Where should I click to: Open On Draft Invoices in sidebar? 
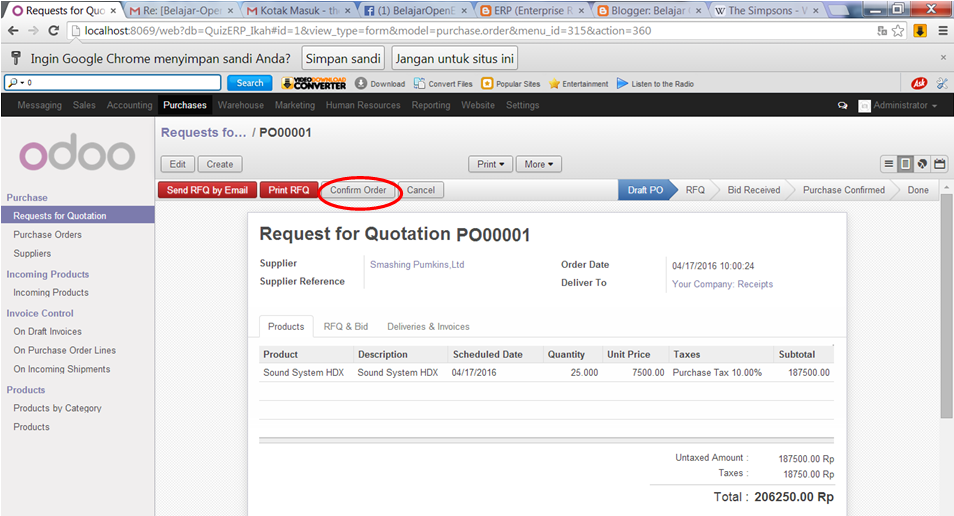click(47, 332)
